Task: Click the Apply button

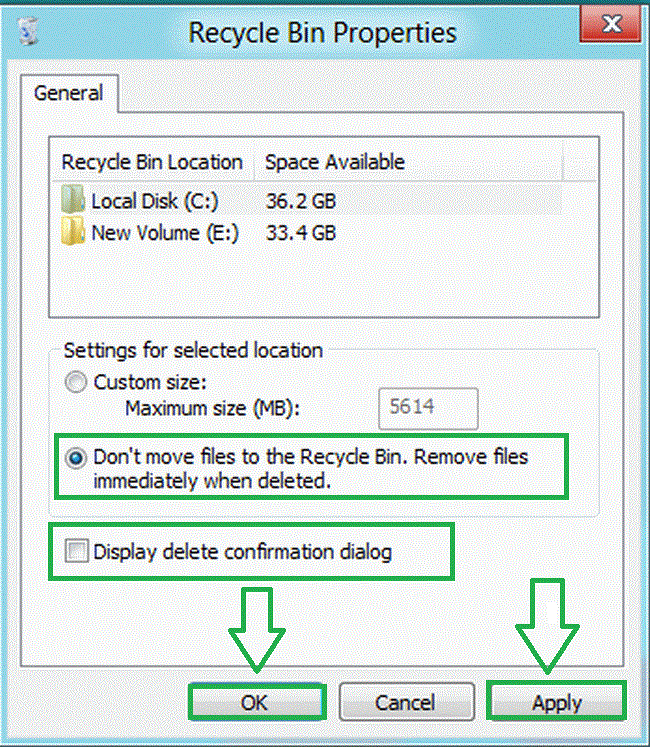Action: point(556,702)
